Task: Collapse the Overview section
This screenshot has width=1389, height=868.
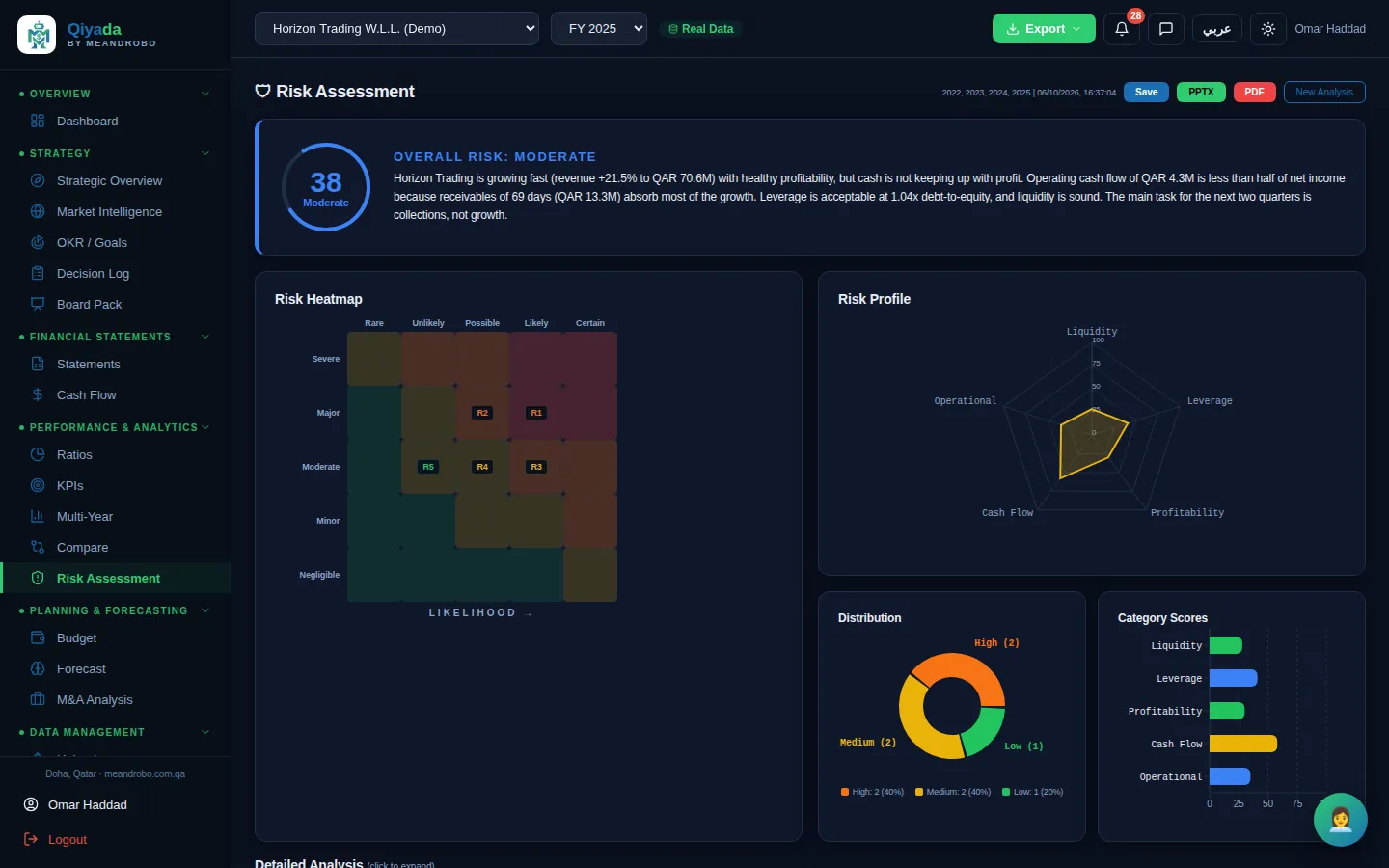Action: pos(205,94)
